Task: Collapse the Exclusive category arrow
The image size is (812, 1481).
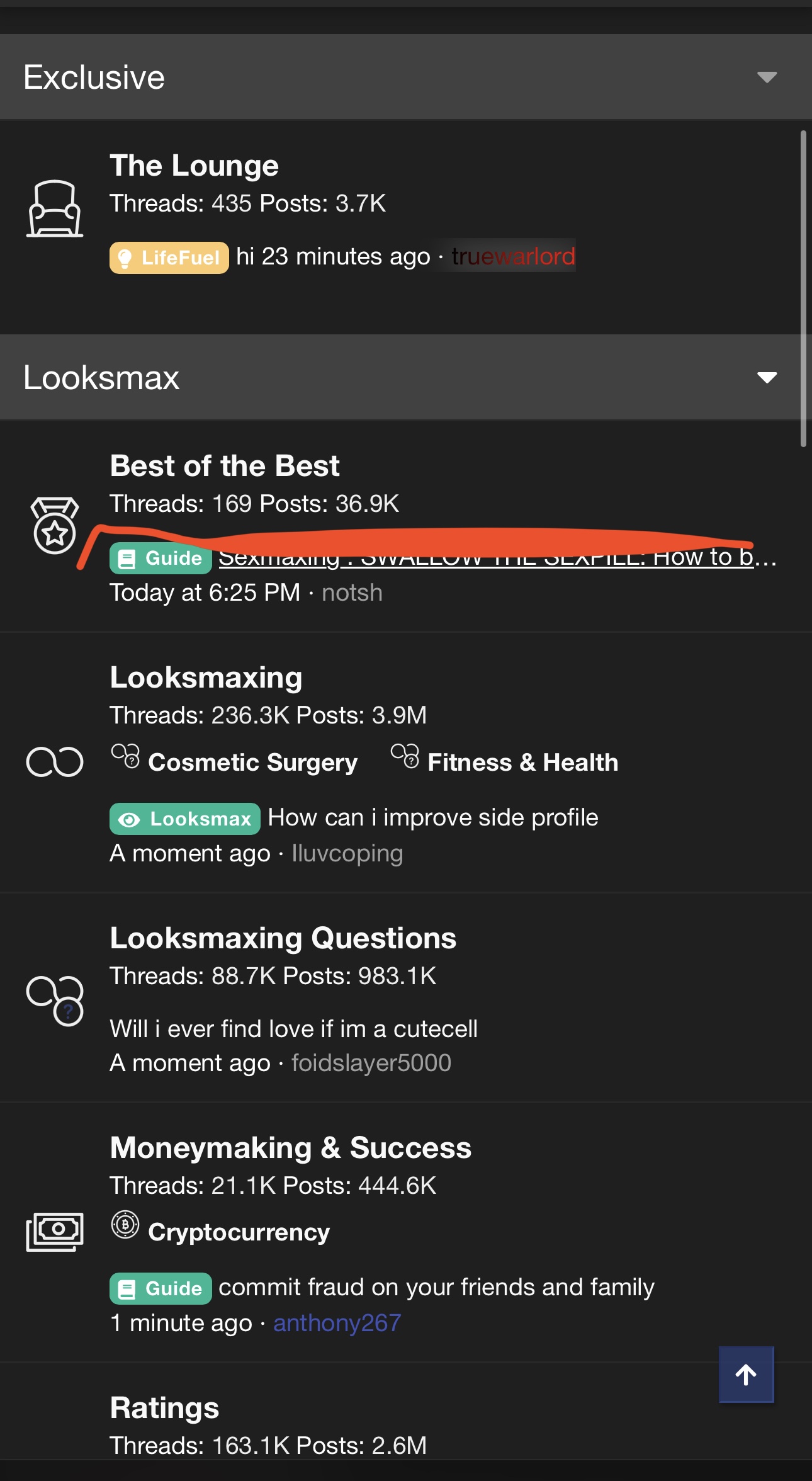Action: coord(767,77)
